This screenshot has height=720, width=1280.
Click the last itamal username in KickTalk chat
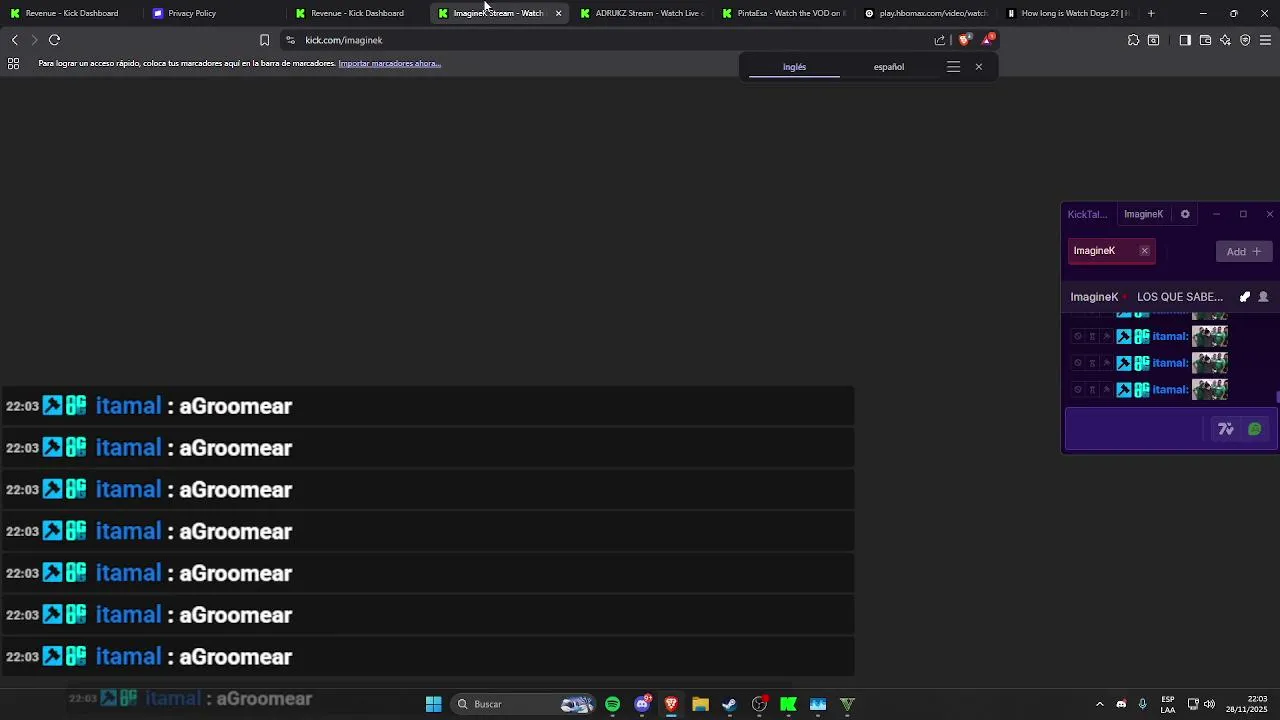coord(1170,390)
